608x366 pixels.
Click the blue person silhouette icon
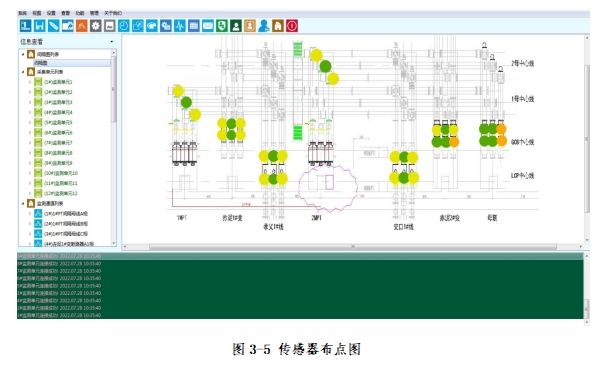(264, 26)
